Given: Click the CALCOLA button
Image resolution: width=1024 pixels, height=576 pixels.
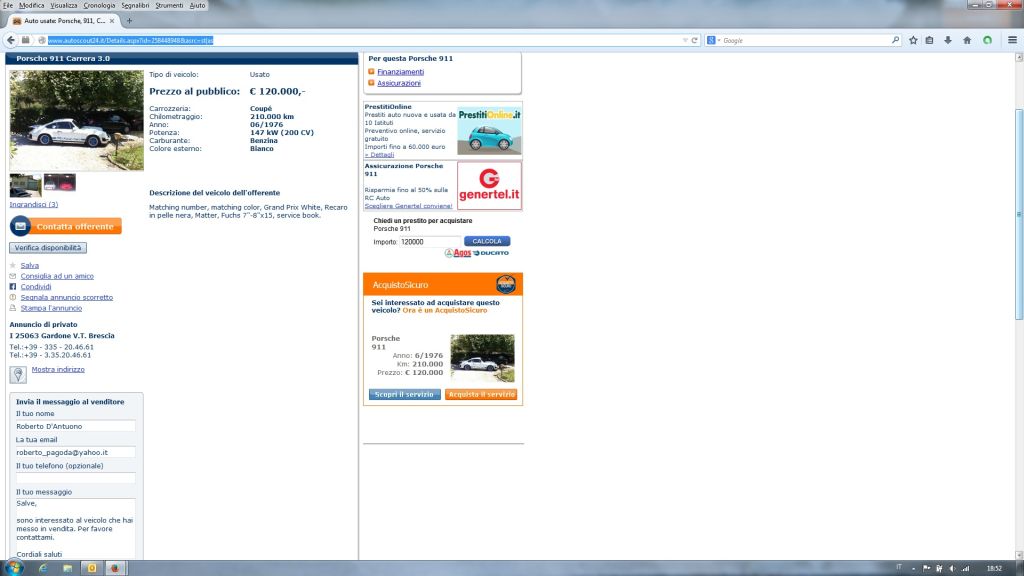Looking at the screenshot, I should [x=487, y=242].
